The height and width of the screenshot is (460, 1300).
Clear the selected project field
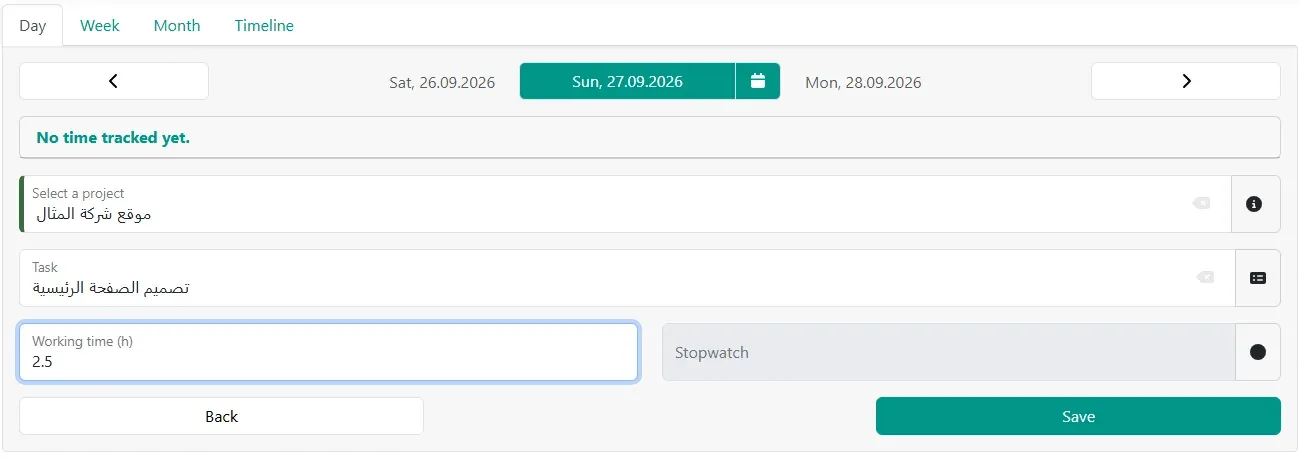click(1201, 203)
